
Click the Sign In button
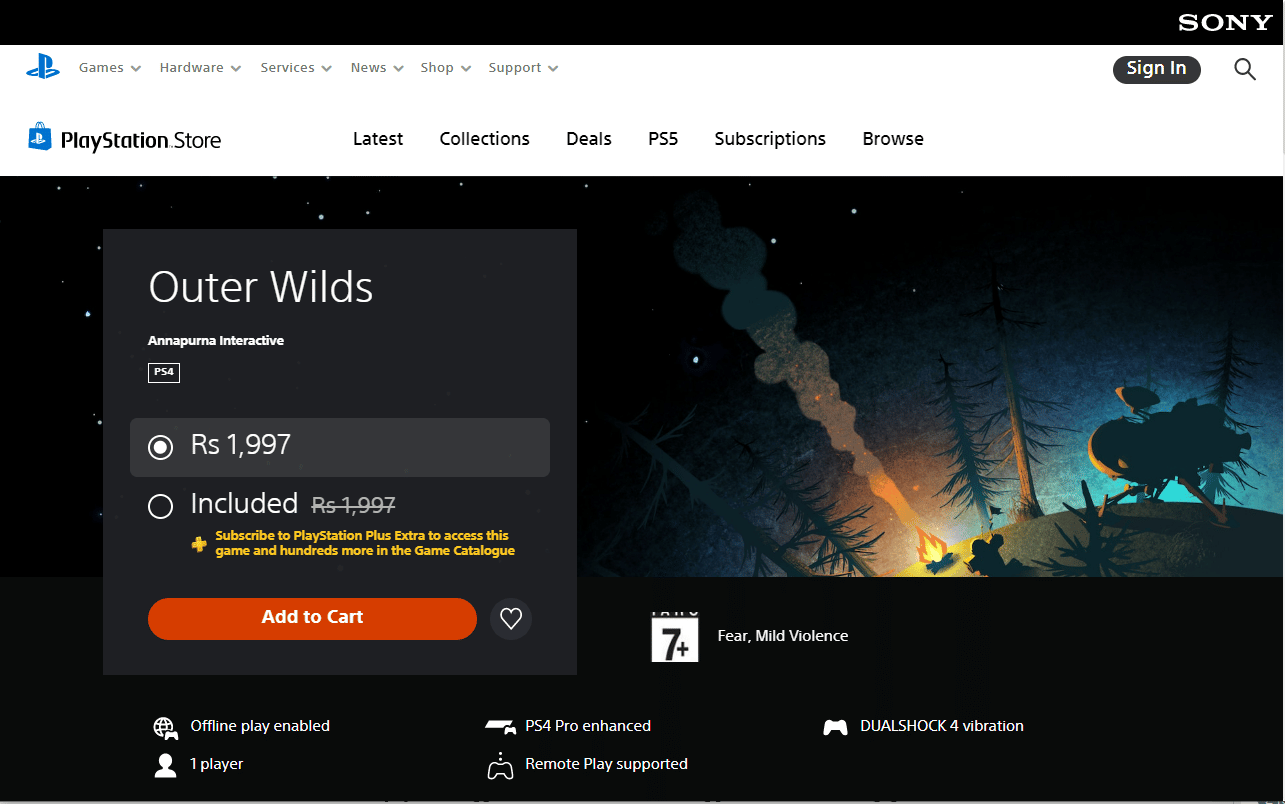coord(1156,68)
